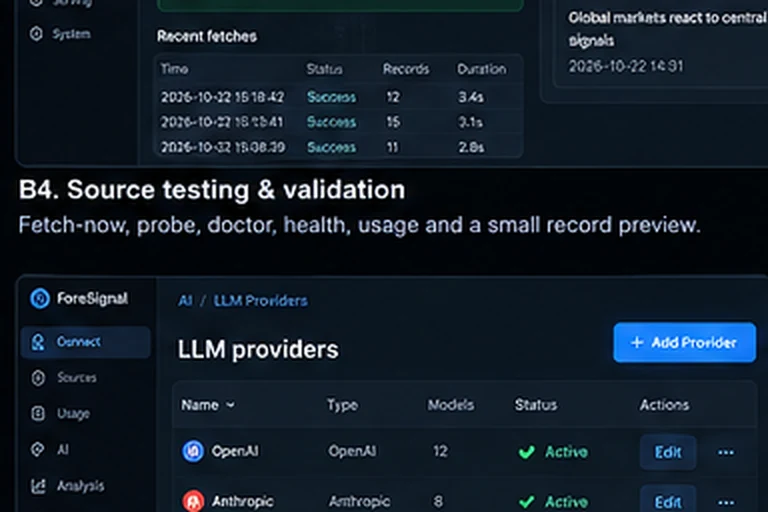Click the Records column header
The height and width of the screenshot is (512, 768).
(x=406, y=69)
